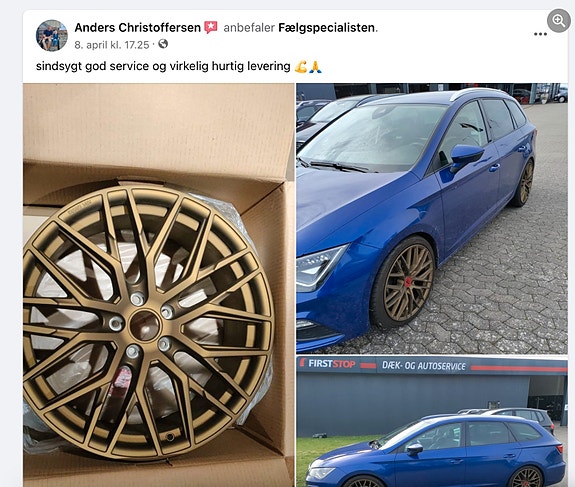Open the Anders Christoffersen name link
The width and height of the screenshot is (575, 487).
(138, 28)
